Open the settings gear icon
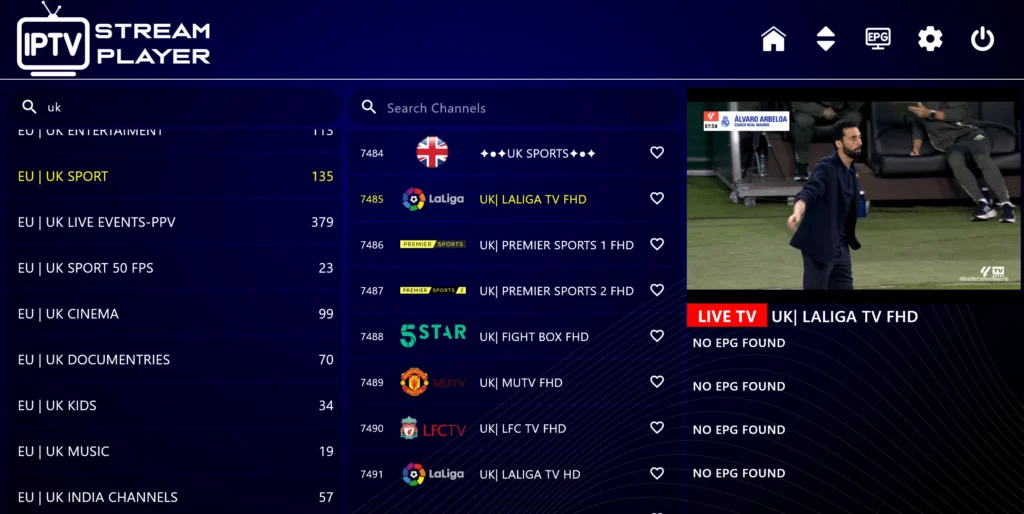The height and width of the screenshot is (514, 1024). point(930,39)
